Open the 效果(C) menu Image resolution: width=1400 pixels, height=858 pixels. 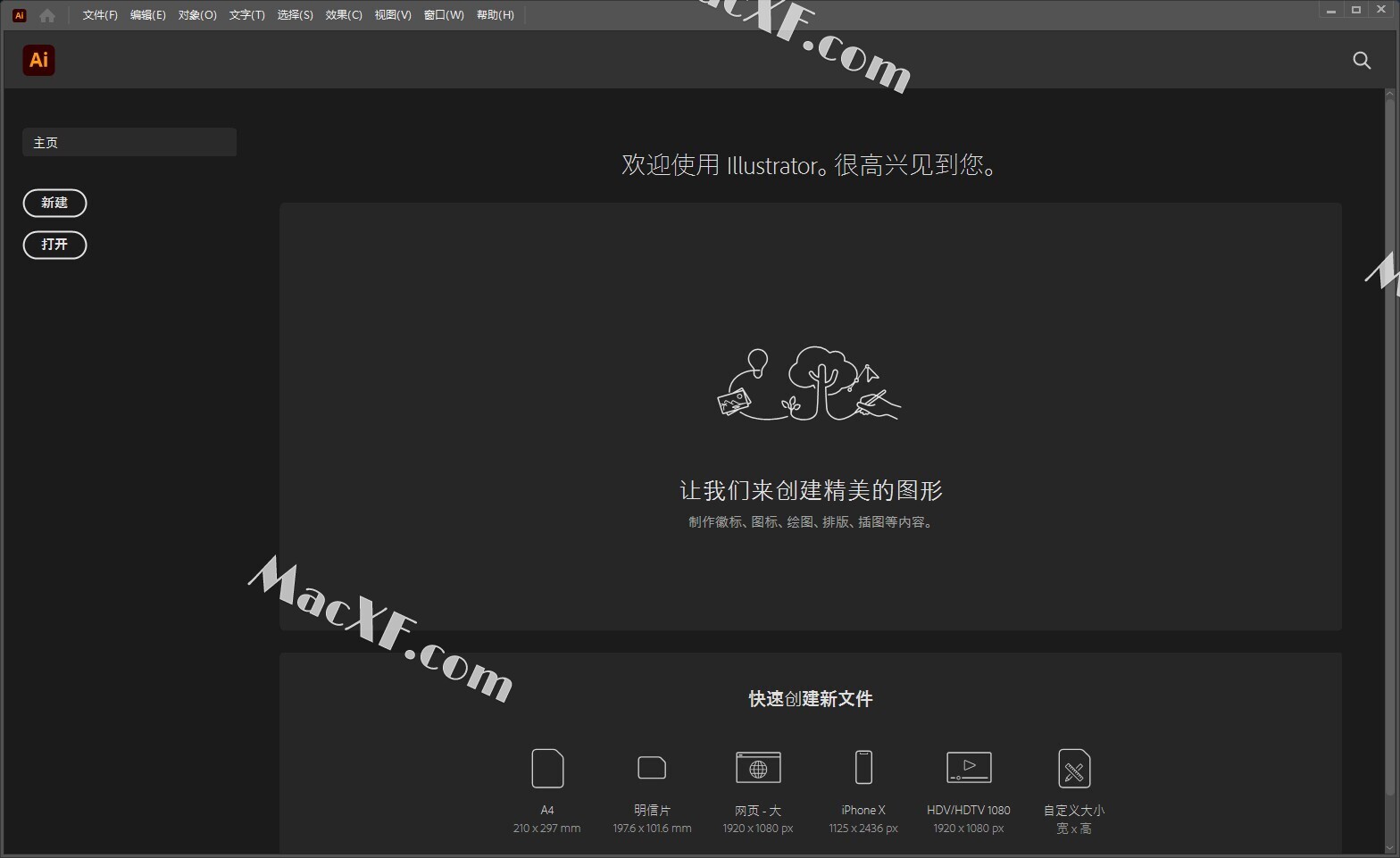pyautogui.click(x=344, y=15)
